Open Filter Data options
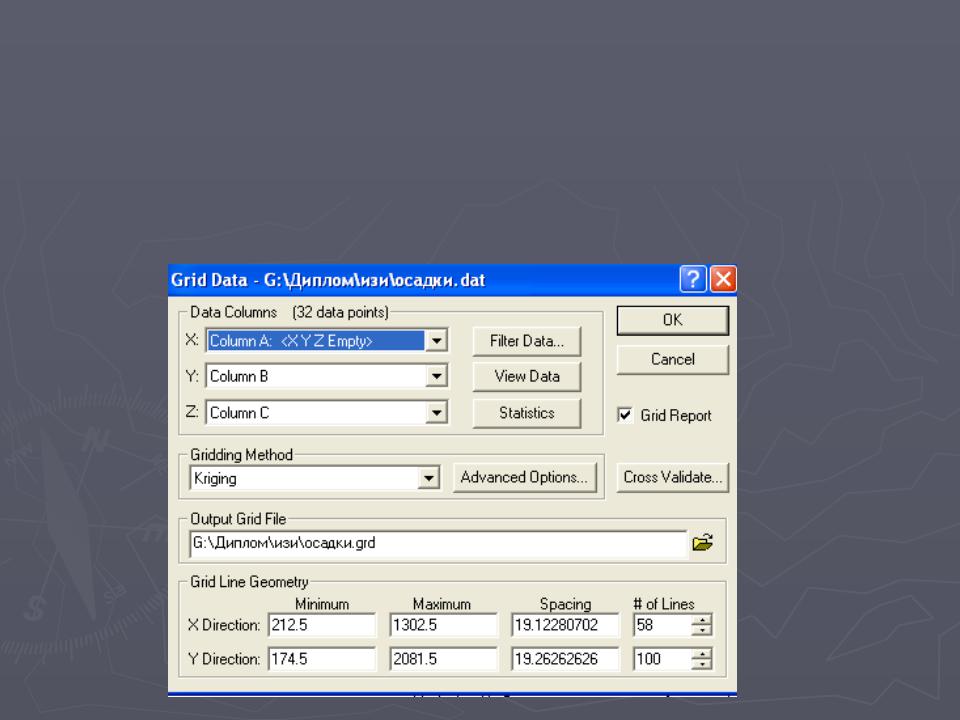The height and width of the screenshot is (720, 960). [x=527, y=341]
